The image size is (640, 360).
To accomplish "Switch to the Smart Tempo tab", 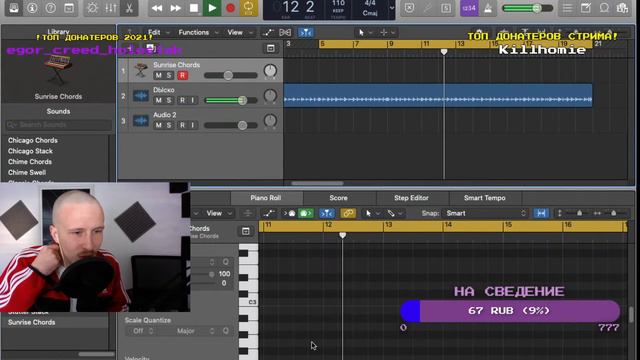I will pyautogui.click(x=484, y=198).
